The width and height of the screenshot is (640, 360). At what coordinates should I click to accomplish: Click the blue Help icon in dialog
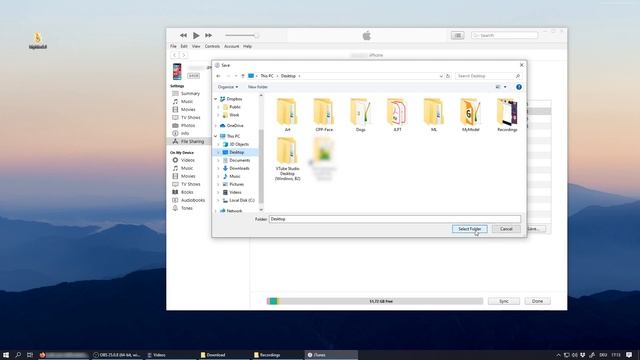pos(519,87)
